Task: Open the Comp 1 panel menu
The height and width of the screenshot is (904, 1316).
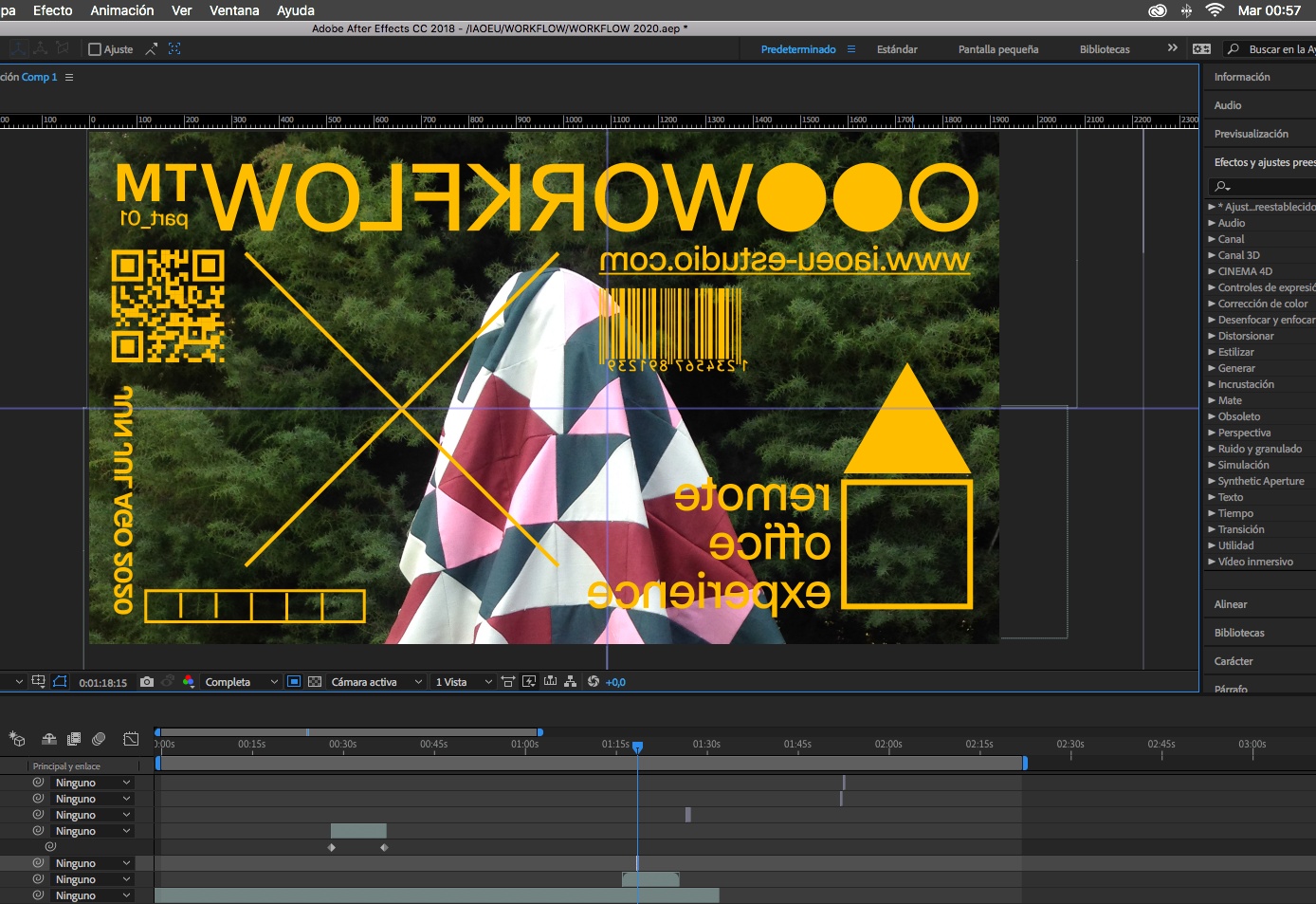Action: click(69, 77)
